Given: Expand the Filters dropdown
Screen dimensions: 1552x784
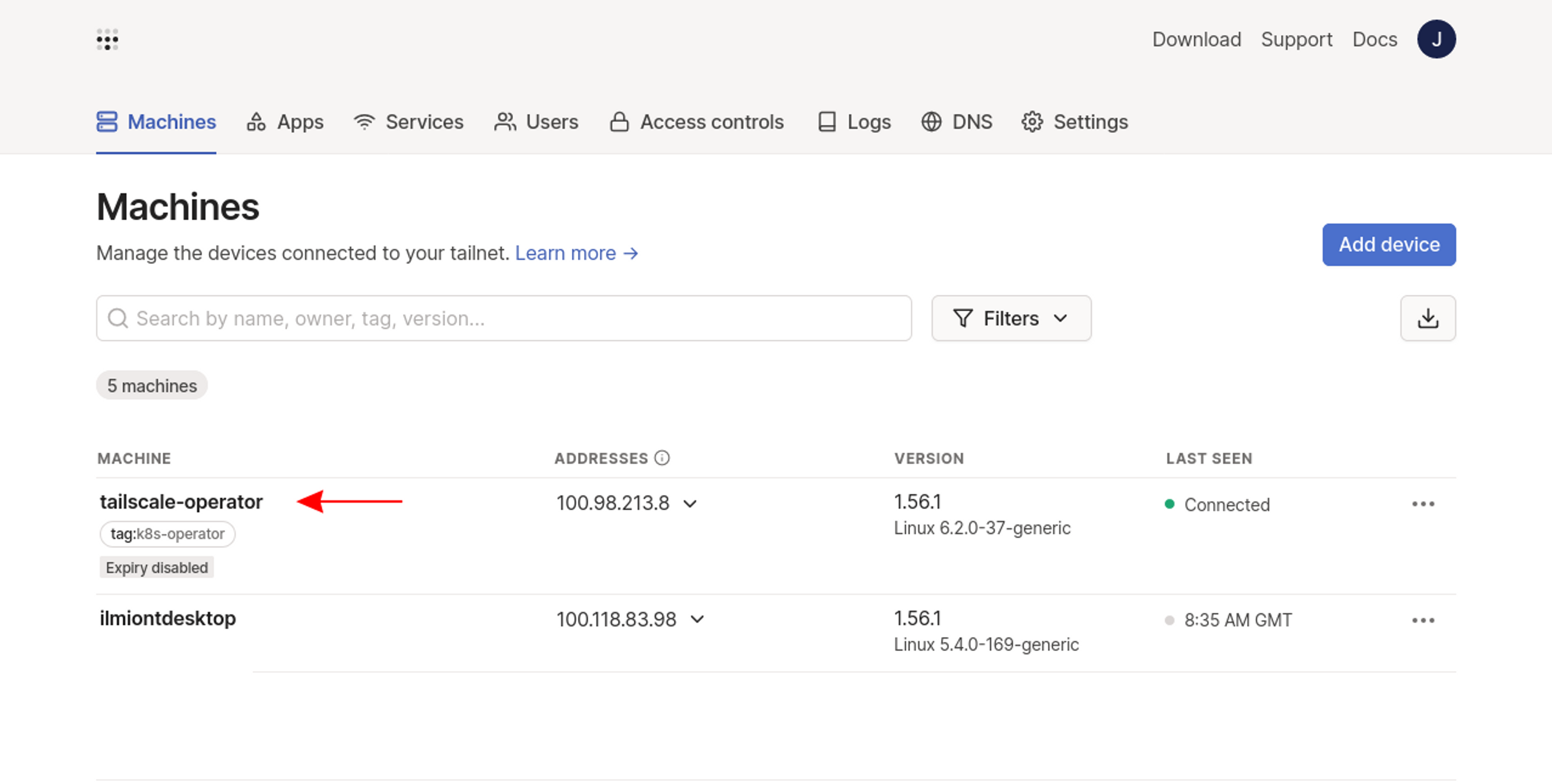Looking at the screenshot, I should [x=1010, y=318].
